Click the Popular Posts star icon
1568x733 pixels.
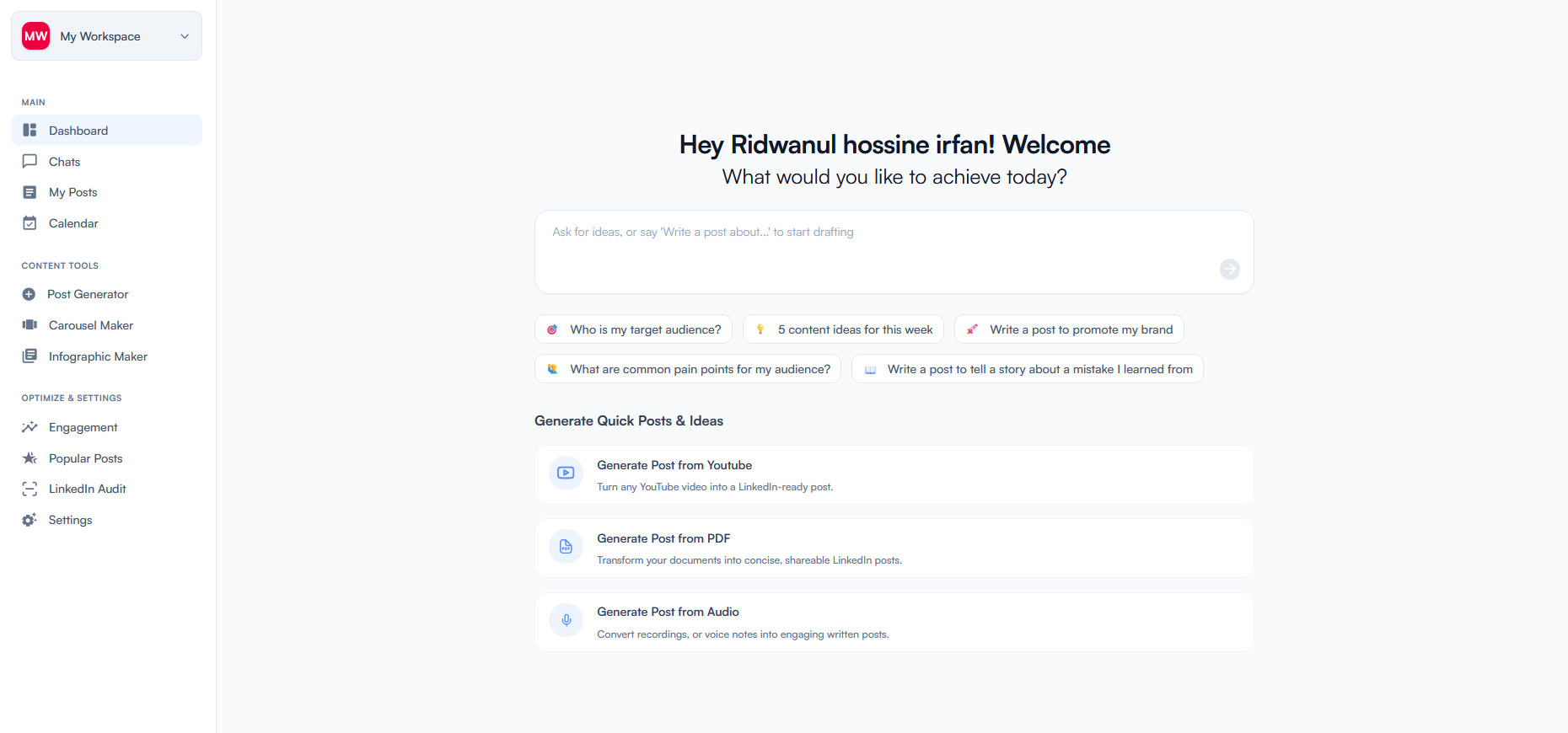coord(30,458)
